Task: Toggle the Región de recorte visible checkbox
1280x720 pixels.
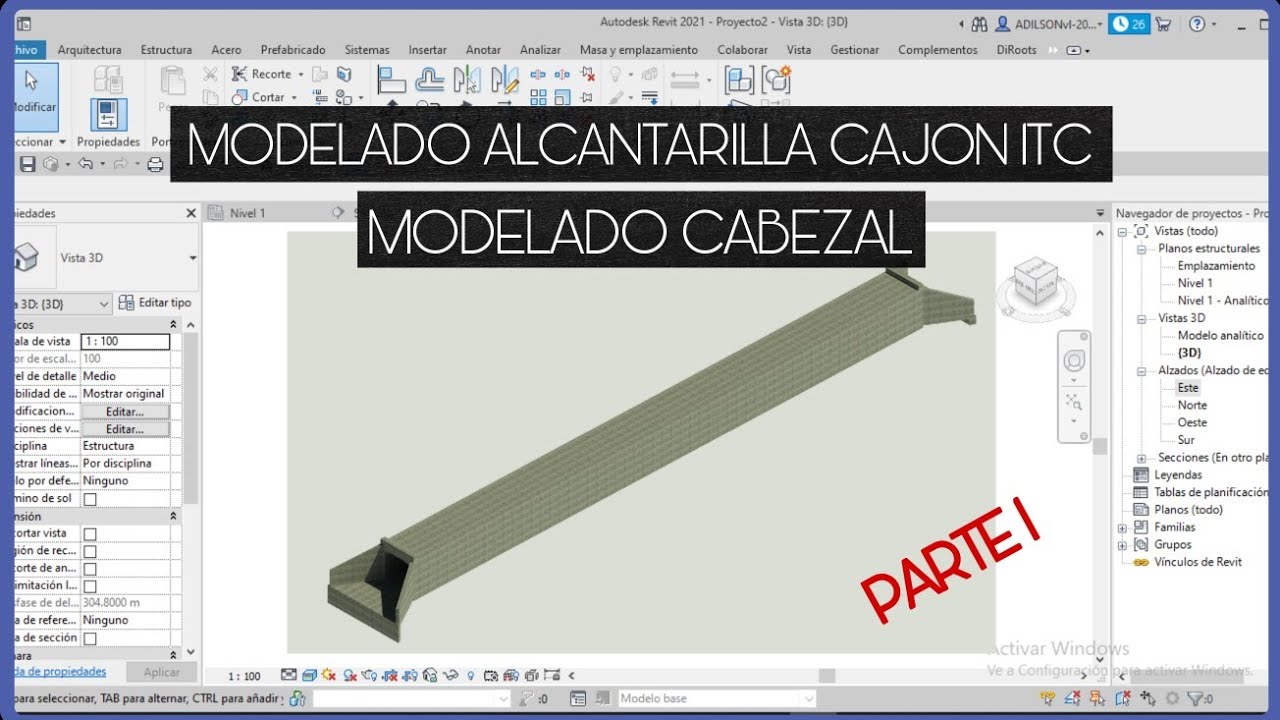Action: click(90, 551)
